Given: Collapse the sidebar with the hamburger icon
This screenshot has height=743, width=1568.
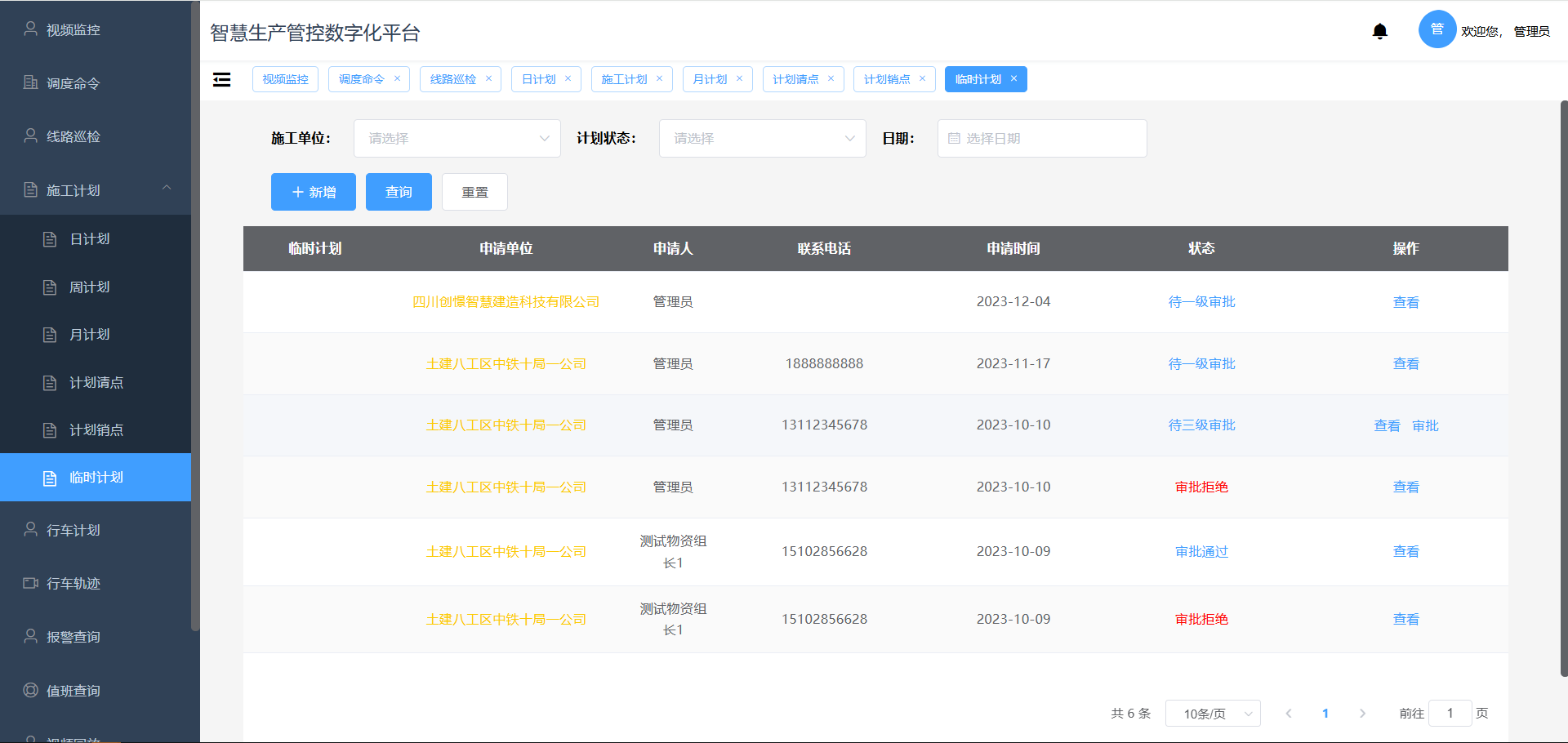Looking at the screenshot, I should click(x=221, y=78).
